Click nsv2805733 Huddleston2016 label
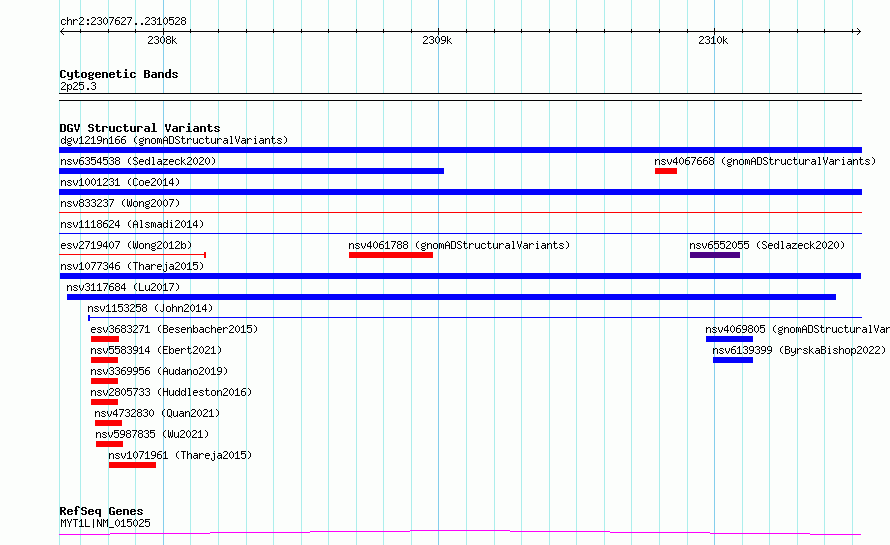 coord(171,392)
